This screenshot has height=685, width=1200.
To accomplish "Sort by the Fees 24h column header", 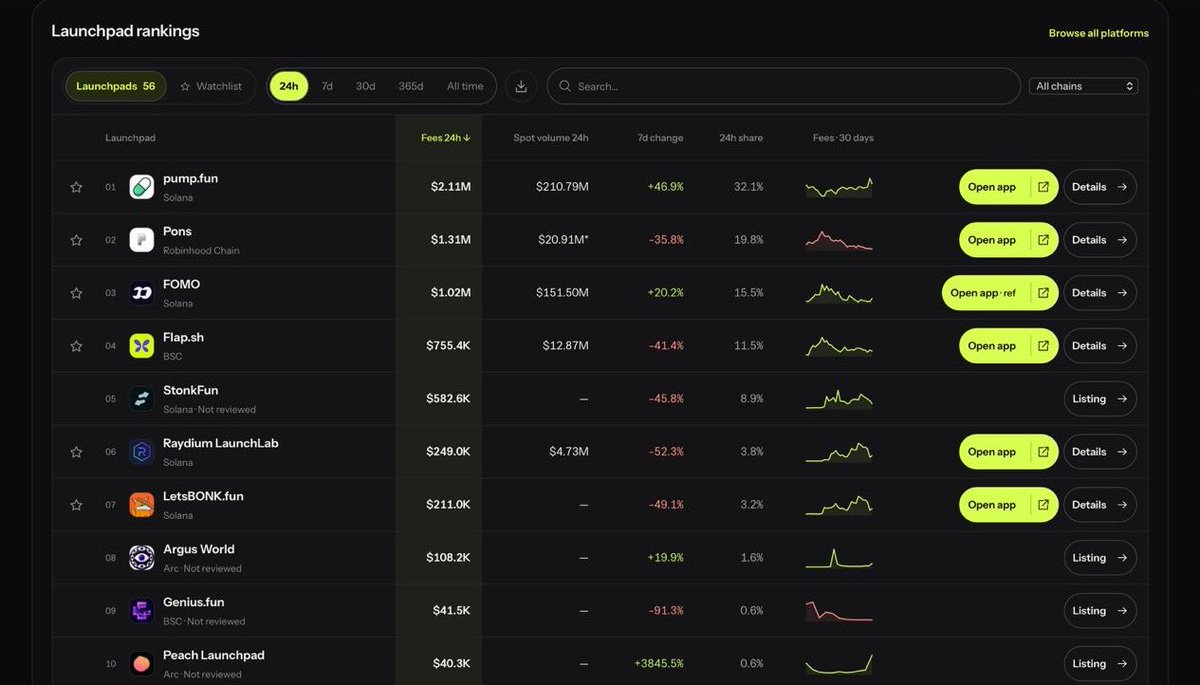I will (x=445, y=138).
